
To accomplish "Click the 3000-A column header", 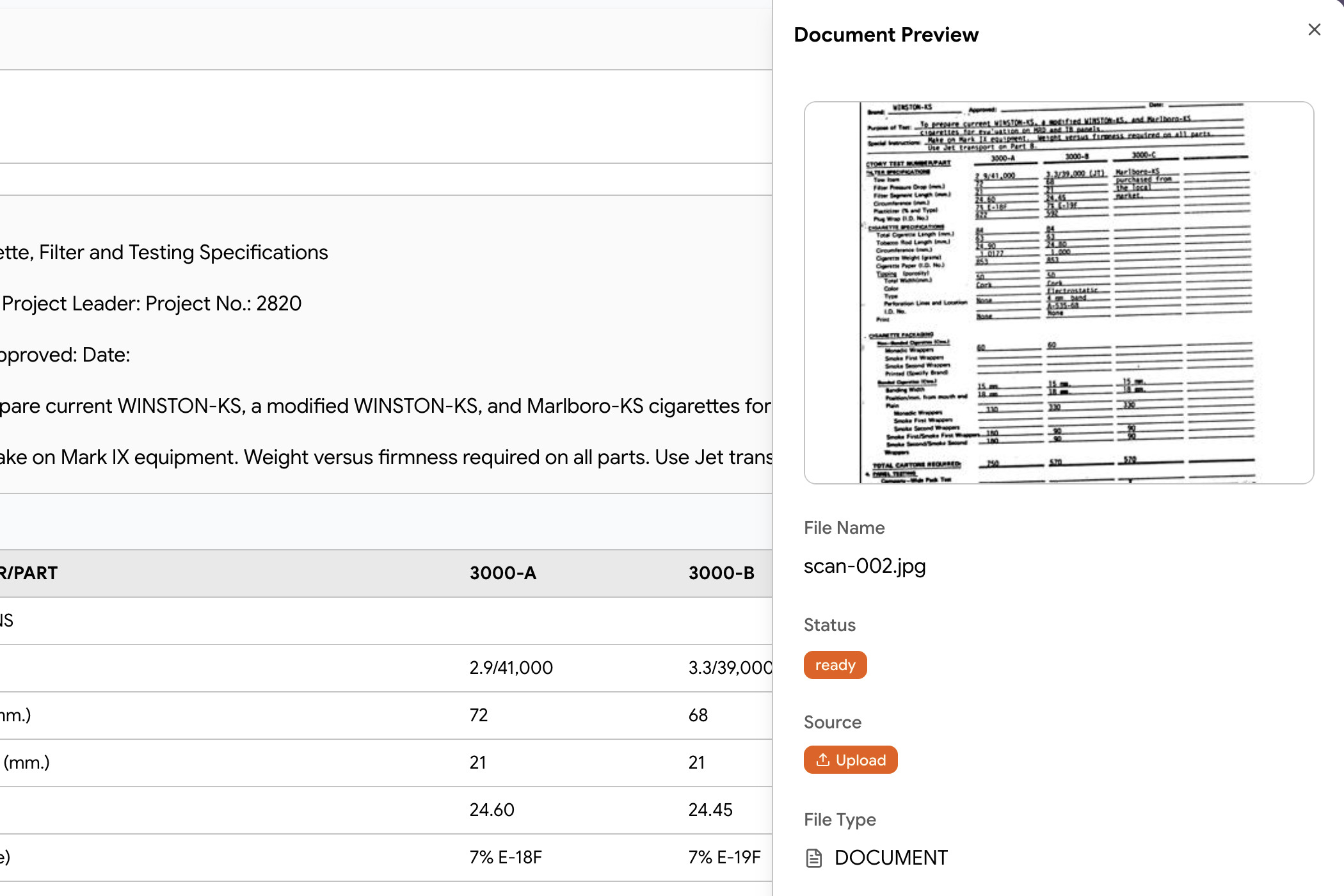I will coord(502,573).
